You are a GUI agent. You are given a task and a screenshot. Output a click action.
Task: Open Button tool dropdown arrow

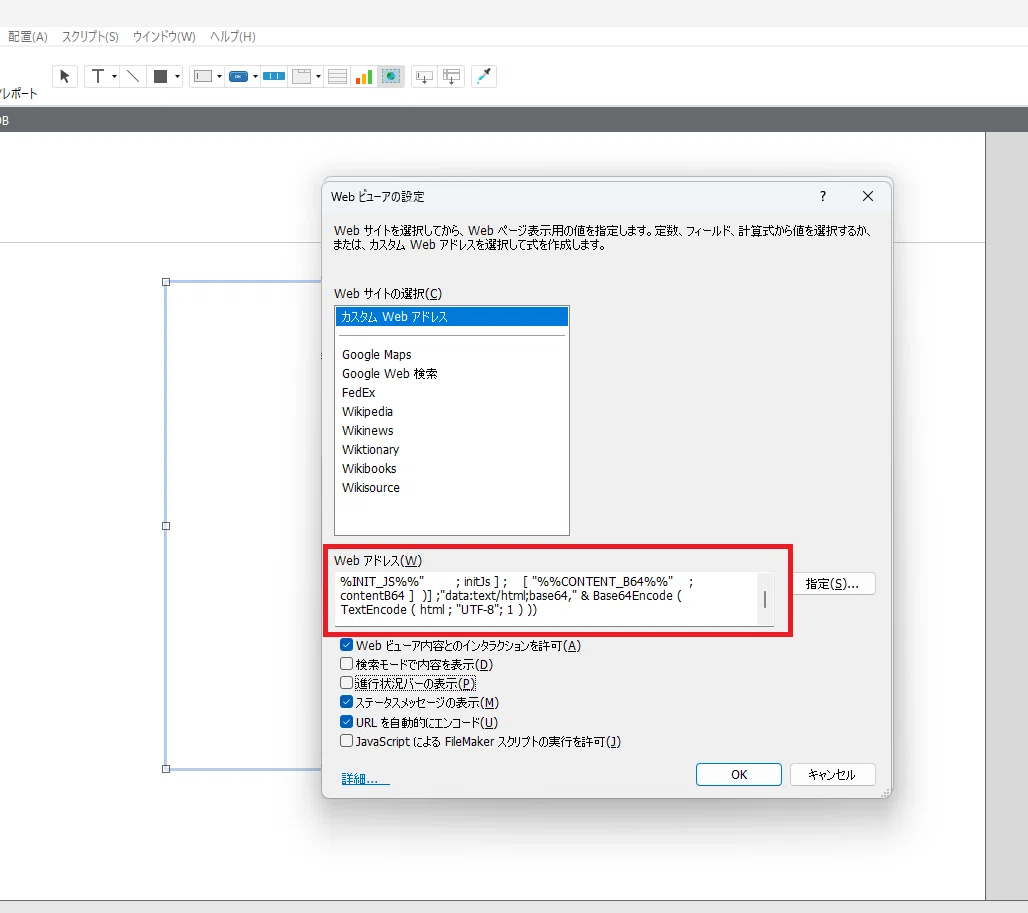point(255,77)
